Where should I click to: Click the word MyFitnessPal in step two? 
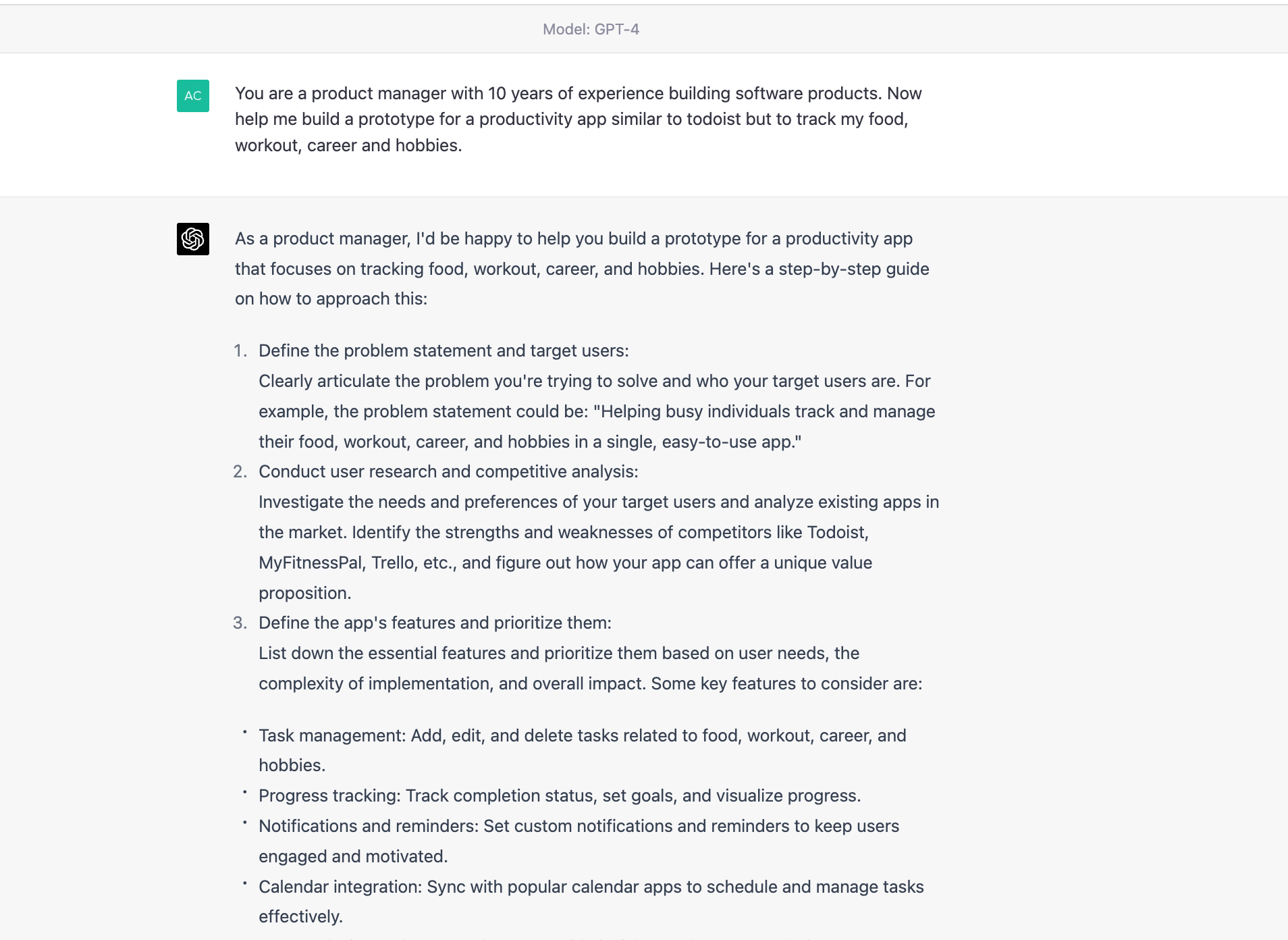pos(311,563)
